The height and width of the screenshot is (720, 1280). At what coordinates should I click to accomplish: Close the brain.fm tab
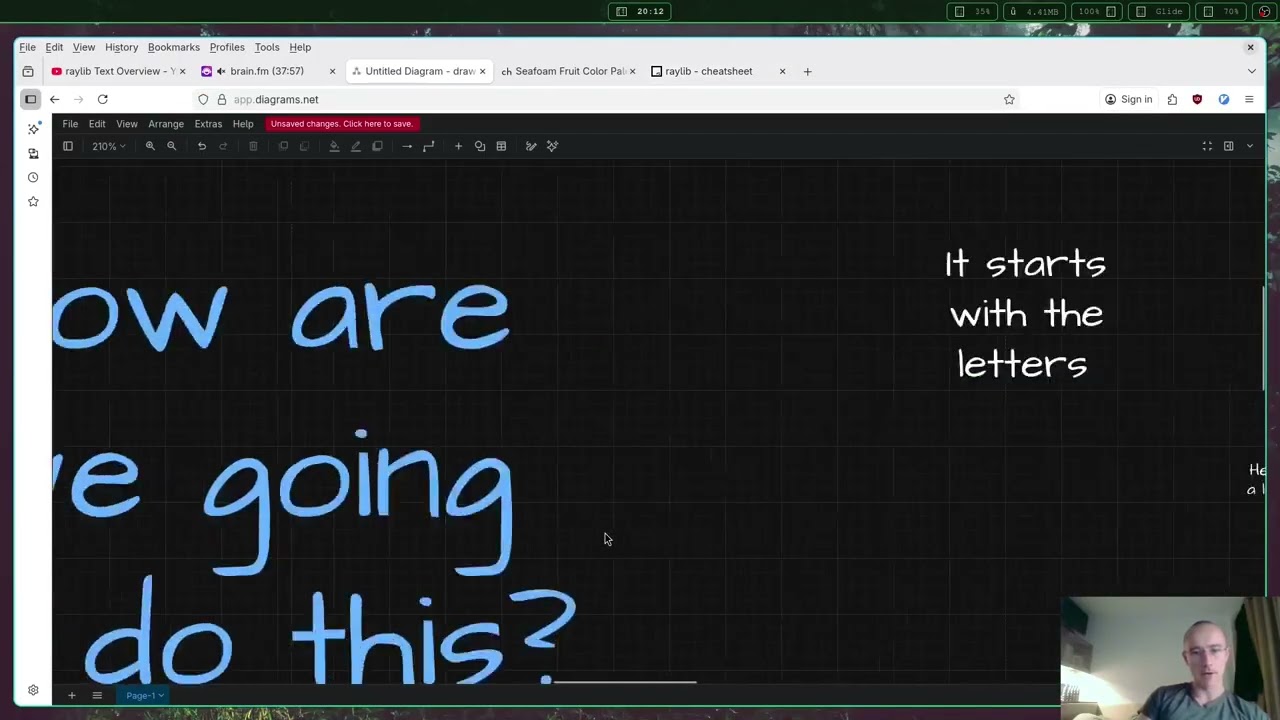tap(332, 71)
